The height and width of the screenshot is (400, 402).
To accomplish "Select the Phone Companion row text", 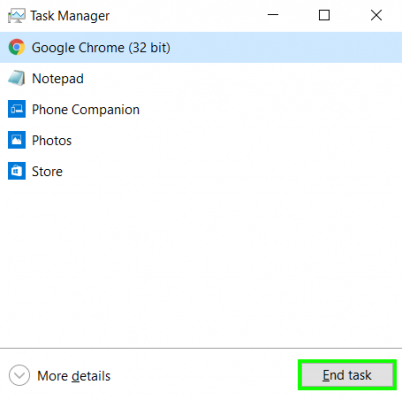I will click(x=86, y=110).
